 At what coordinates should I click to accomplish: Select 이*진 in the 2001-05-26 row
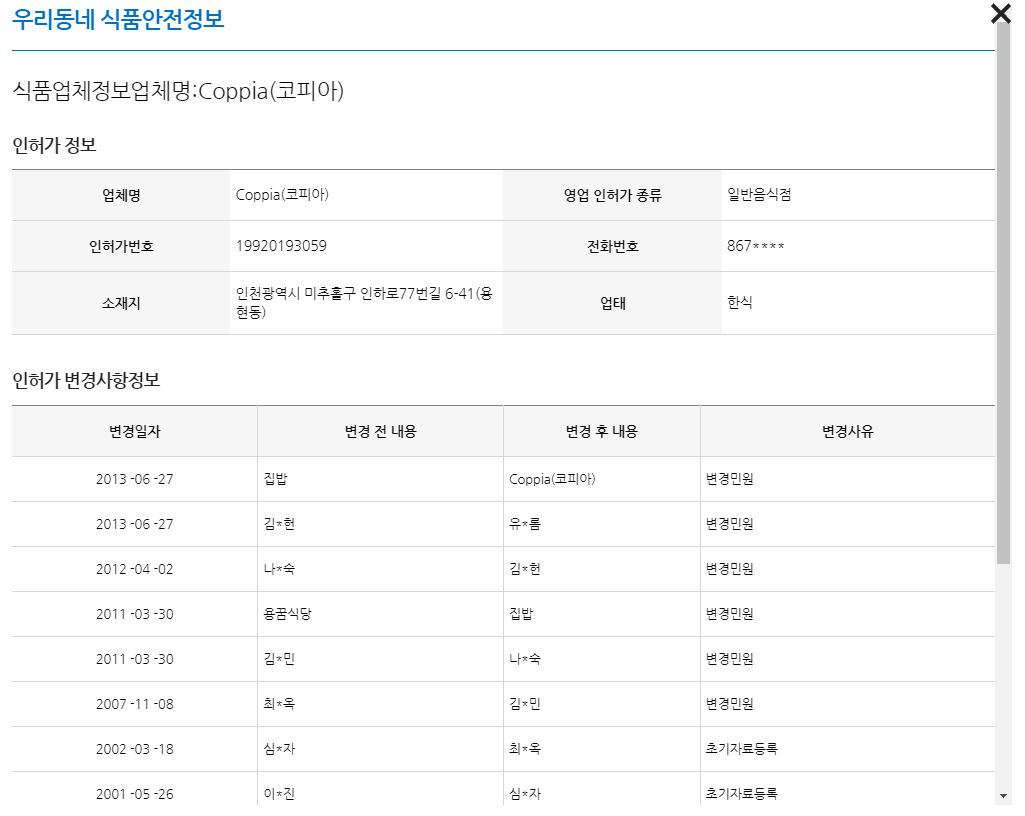tap(279, 794)
